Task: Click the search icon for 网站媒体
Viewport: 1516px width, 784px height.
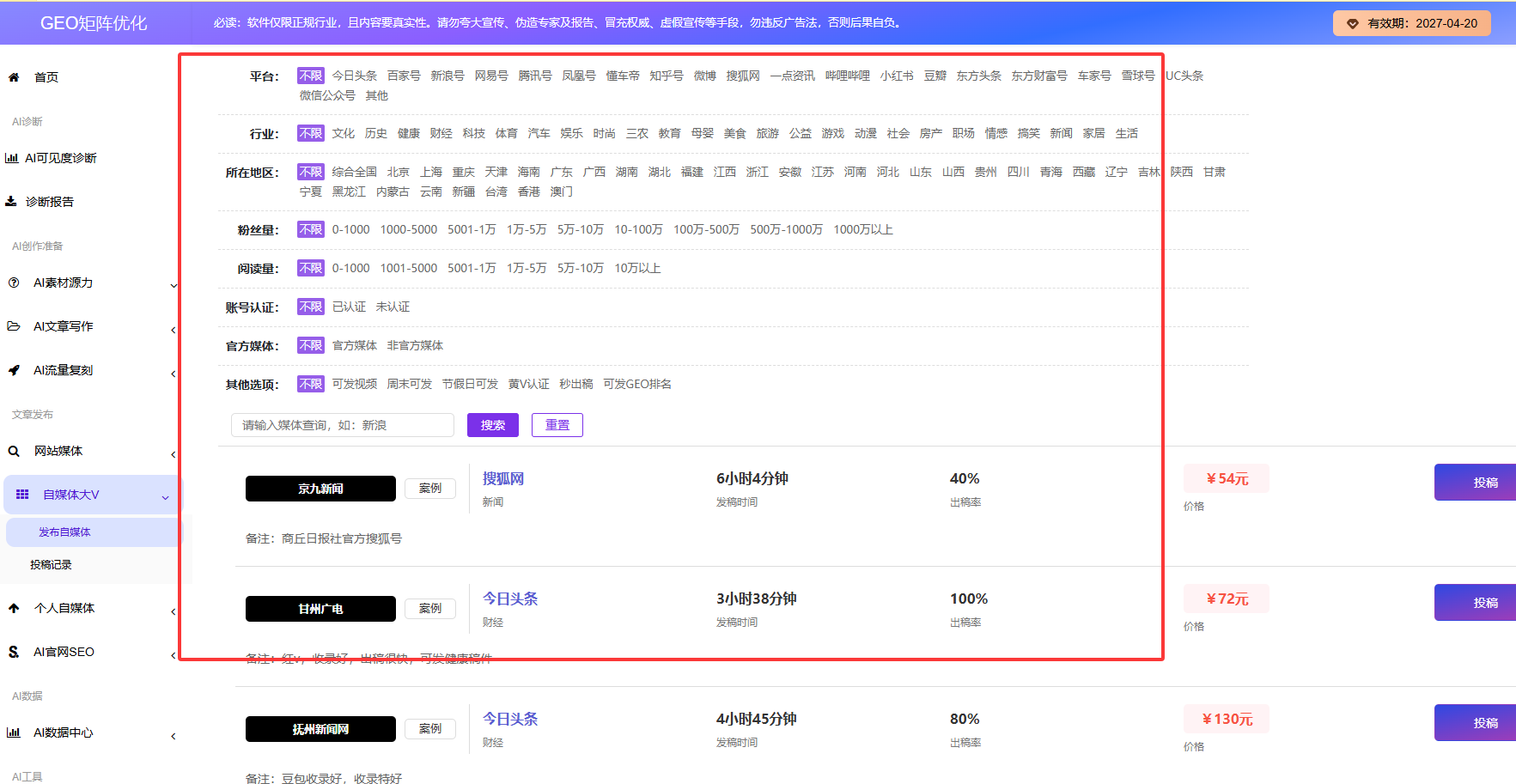Action: coord(14,451)
